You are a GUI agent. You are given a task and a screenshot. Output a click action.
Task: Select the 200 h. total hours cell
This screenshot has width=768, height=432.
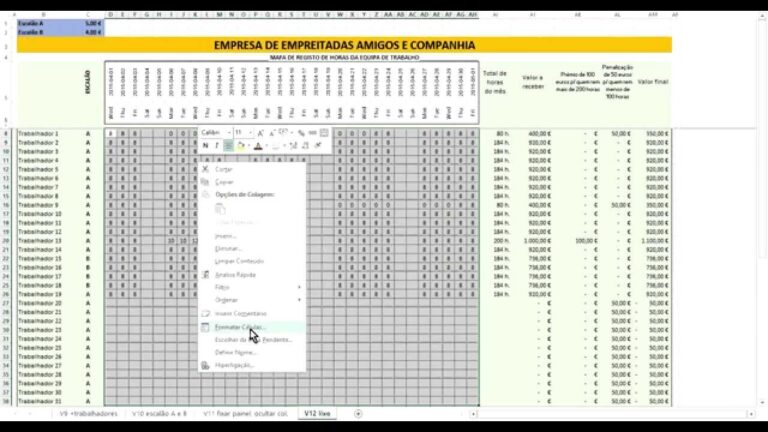click(495, 240)
